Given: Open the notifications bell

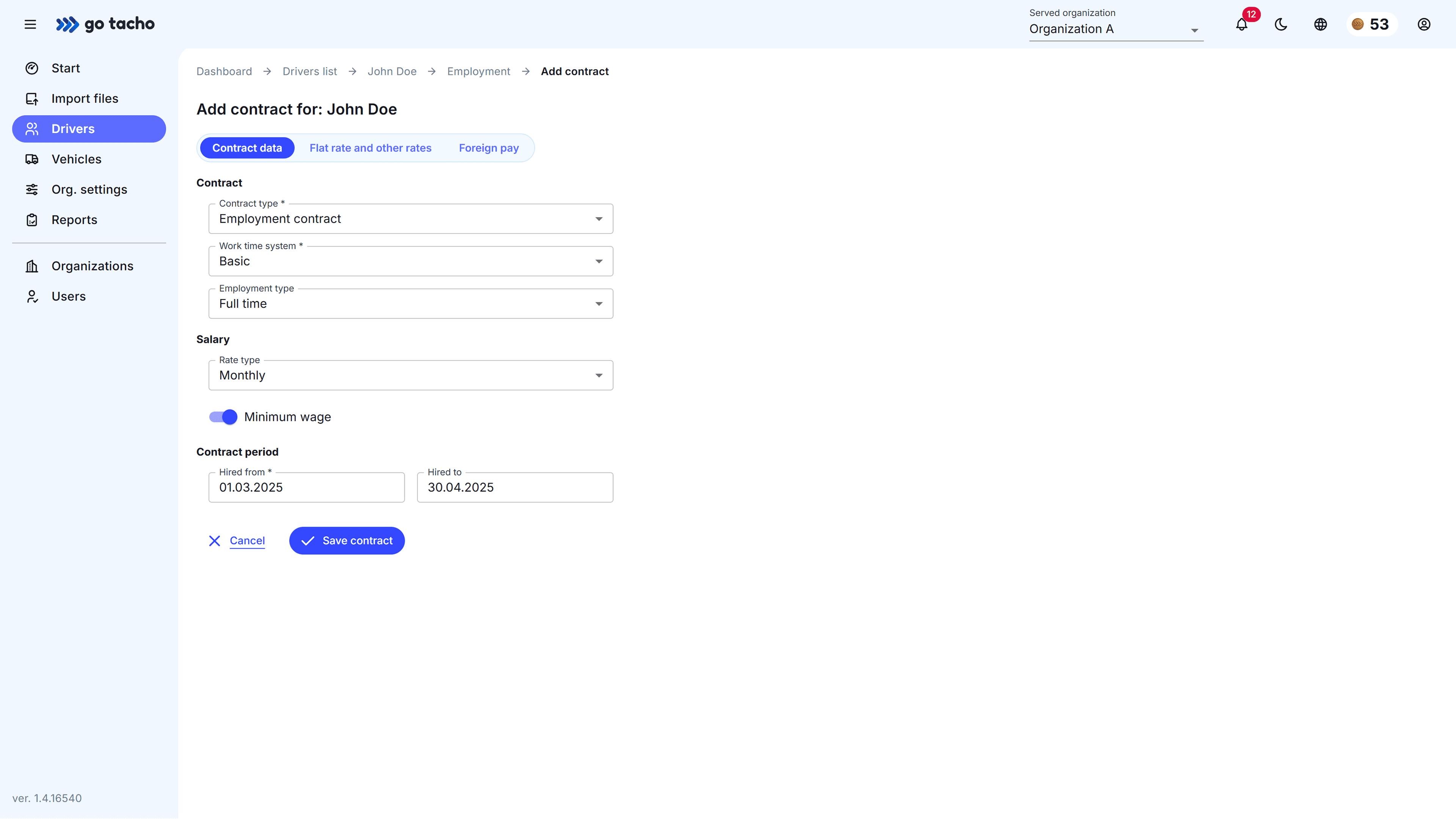Looking at the screenshot, I should tap(1241, 24).
